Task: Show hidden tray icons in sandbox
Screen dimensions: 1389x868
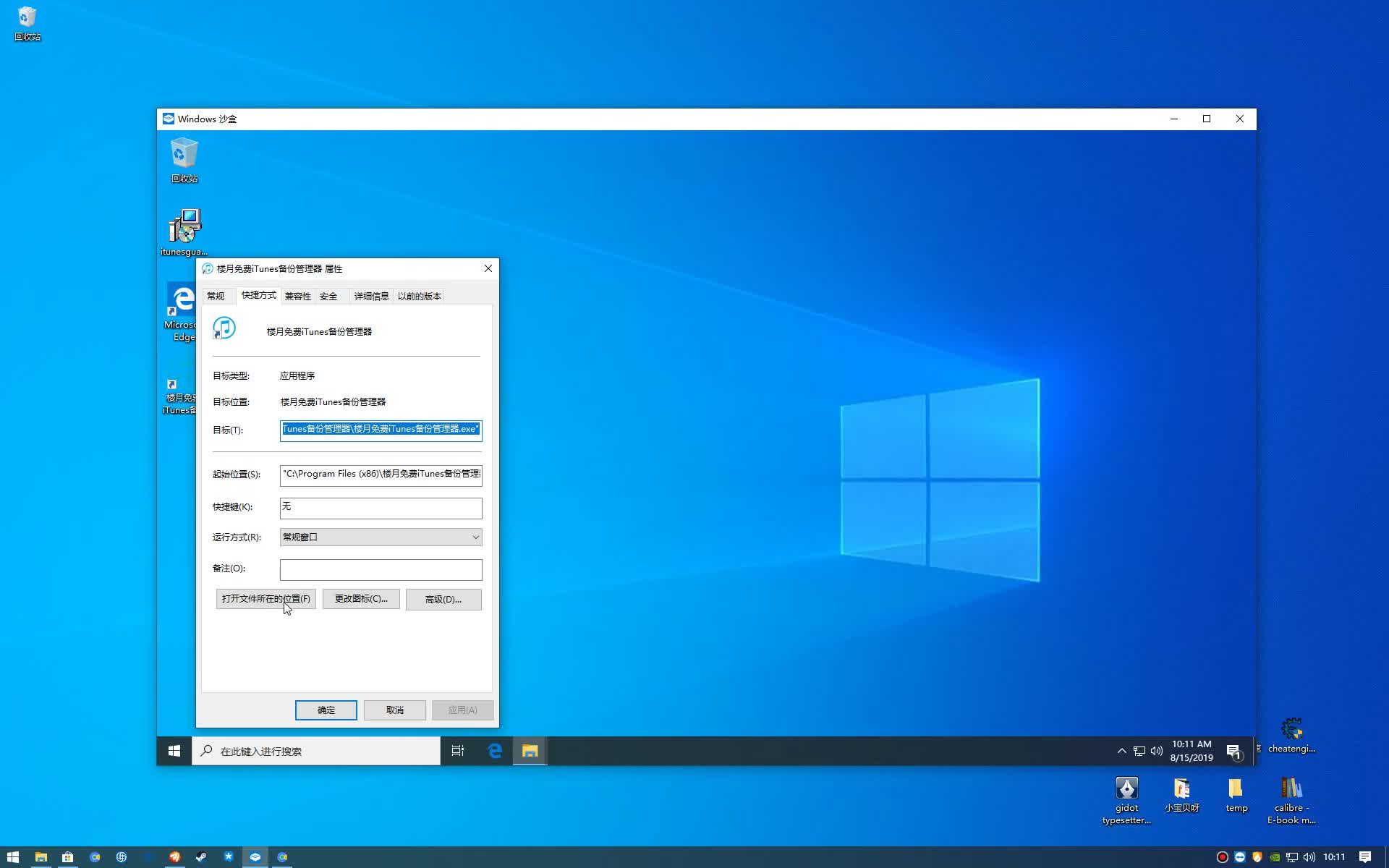Action: point(1121,751)
